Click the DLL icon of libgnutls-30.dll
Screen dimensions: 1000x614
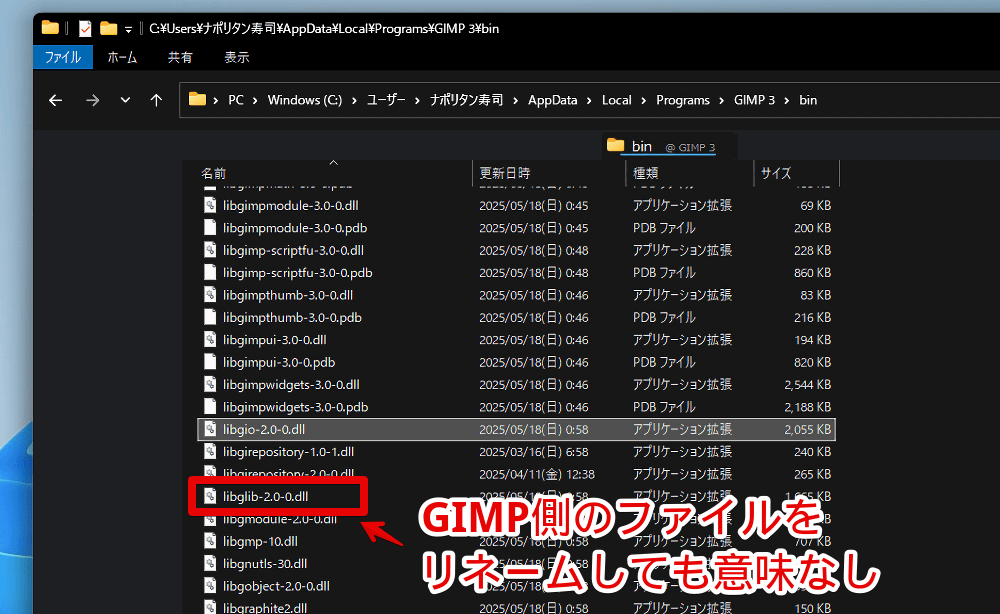210,563
